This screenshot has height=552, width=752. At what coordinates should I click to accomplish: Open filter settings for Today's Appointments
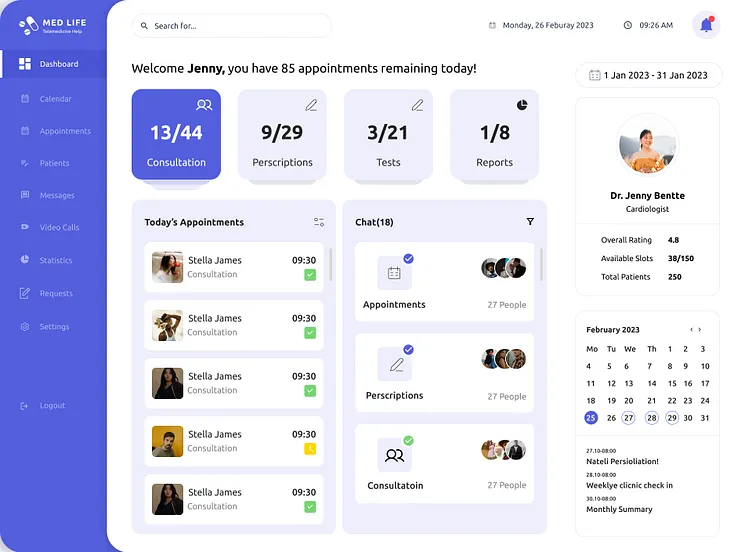tap(319, 222)
